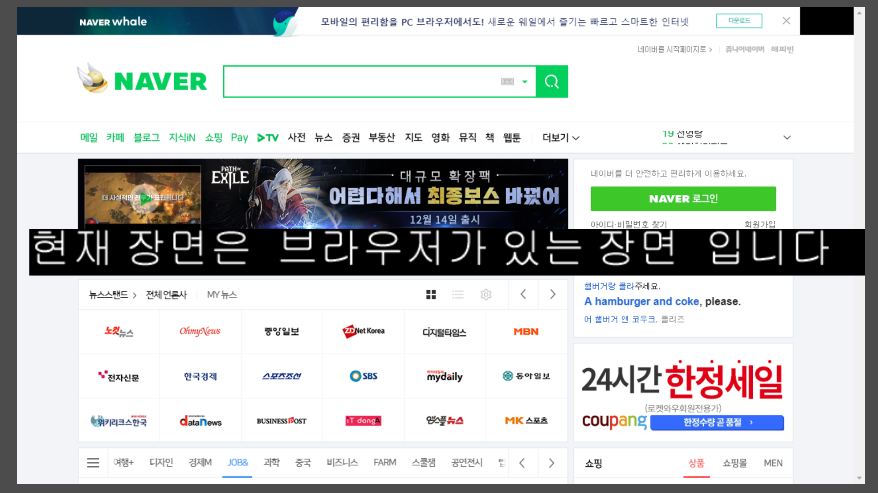Open the datanews publisher logo
878x493 pixels.
(200, 421)
